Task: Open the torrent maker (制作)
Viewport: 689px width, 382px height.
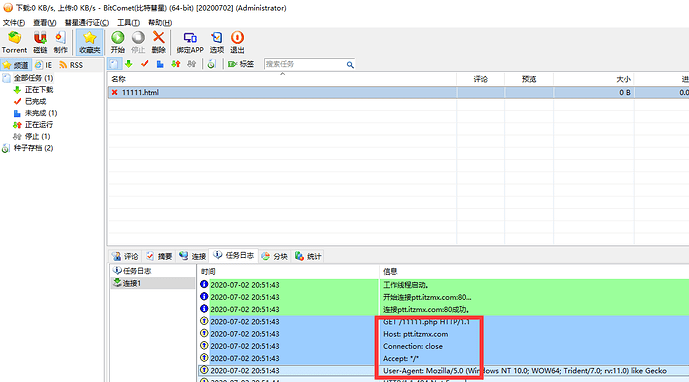Action: [61, 42]
